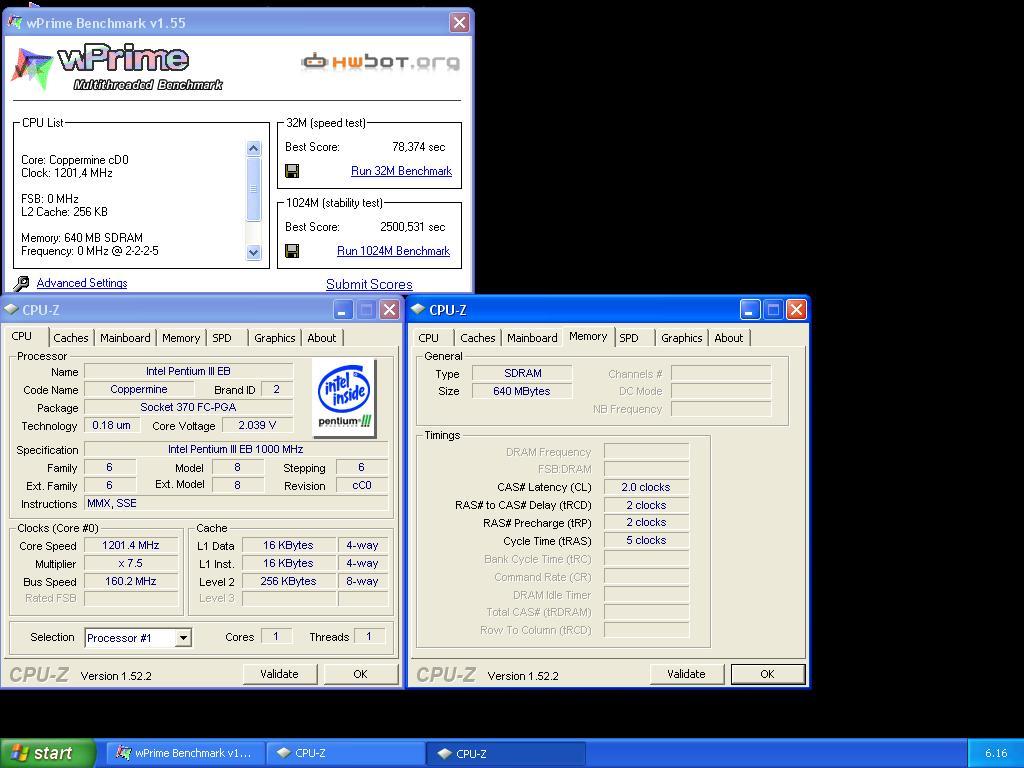Open Caches tab in right CPU-Z

(x=477, y=338)
